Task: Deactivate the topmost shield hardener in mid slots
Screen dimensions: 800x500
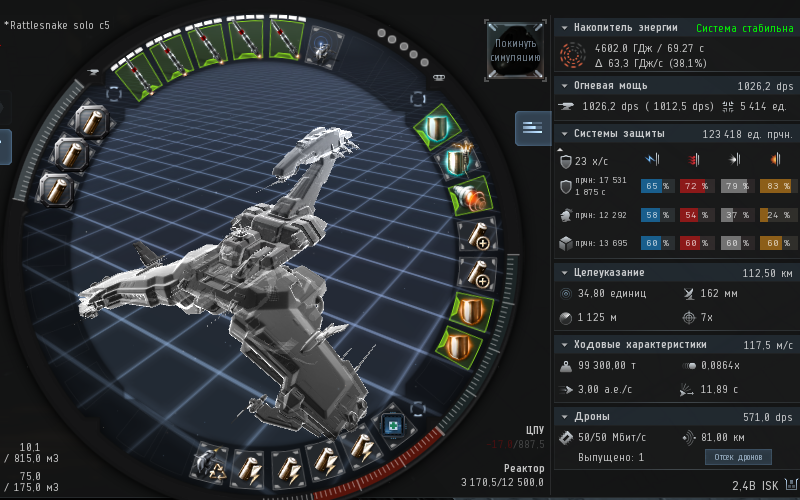Action: tap(433, 127)
